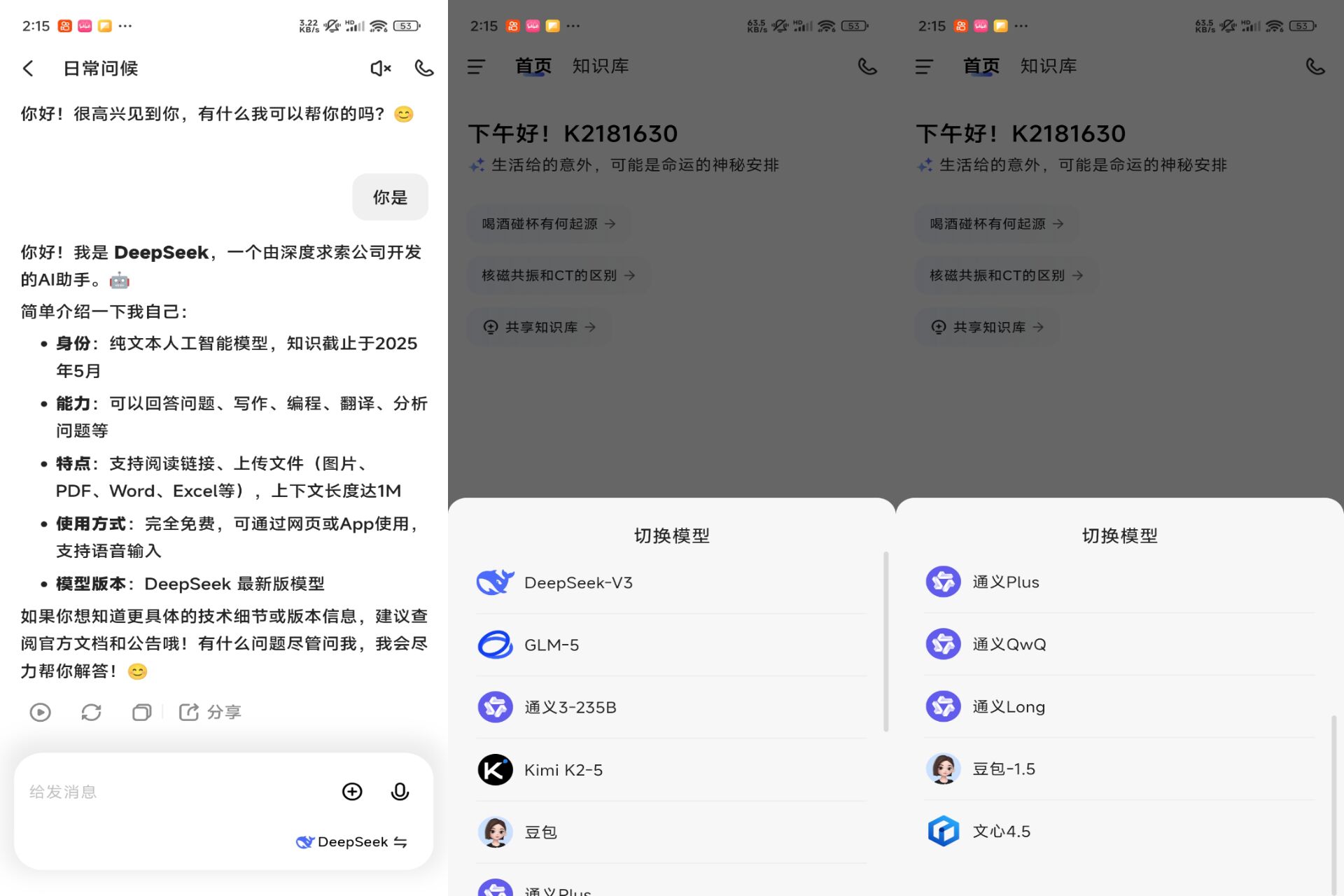Tap the three-dot notification overflow in left status bar
Screen dimensions: 1344x896
coord(125,26)
